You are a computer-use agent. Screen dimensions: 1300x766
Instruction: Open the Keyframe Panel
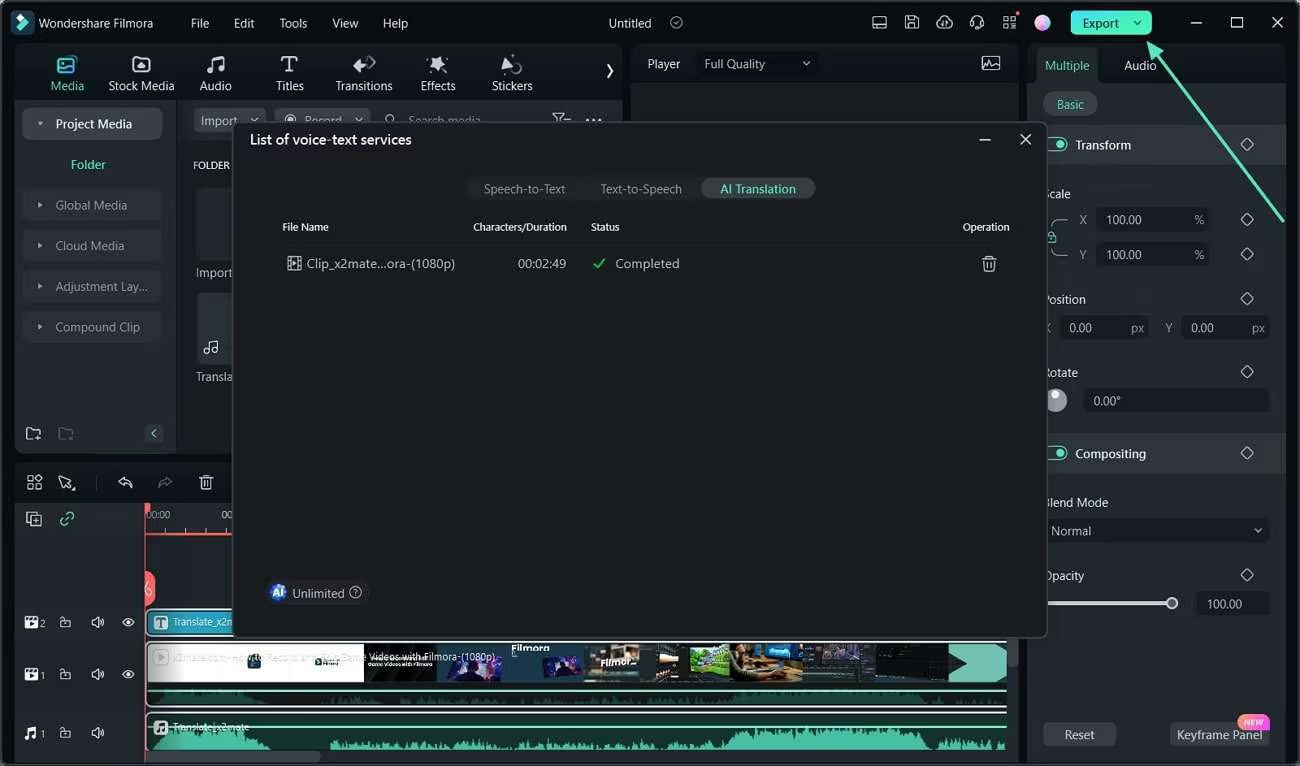click(1219, 735)
